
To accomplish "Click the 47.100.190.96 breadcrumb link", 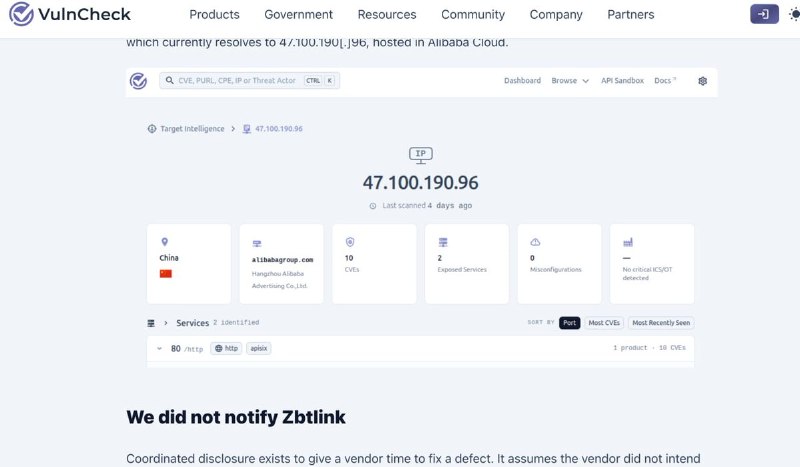I will pos(279,129).
